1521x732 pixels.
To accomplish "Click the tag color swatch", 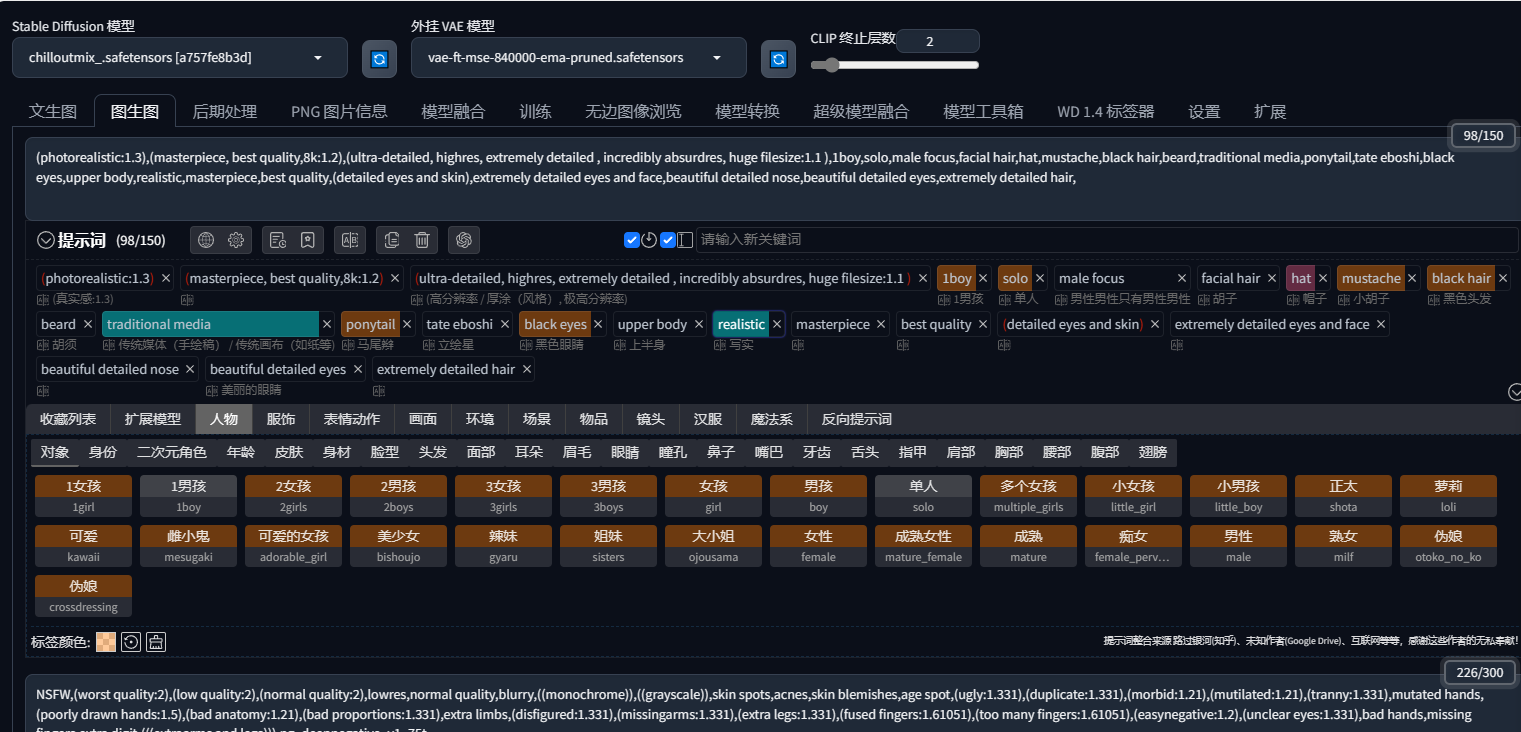I will pos(106,642).
